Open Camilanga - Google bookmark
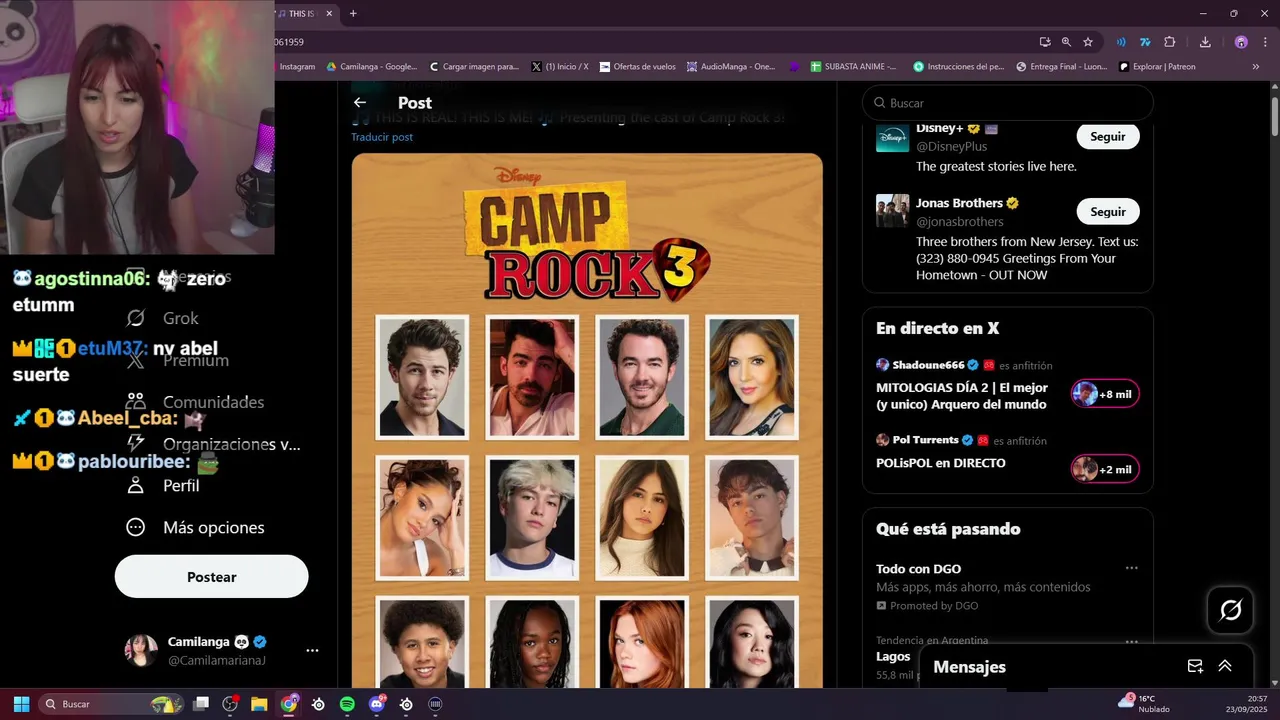Viewport: 1280px width, 720px height. (371, 67)
